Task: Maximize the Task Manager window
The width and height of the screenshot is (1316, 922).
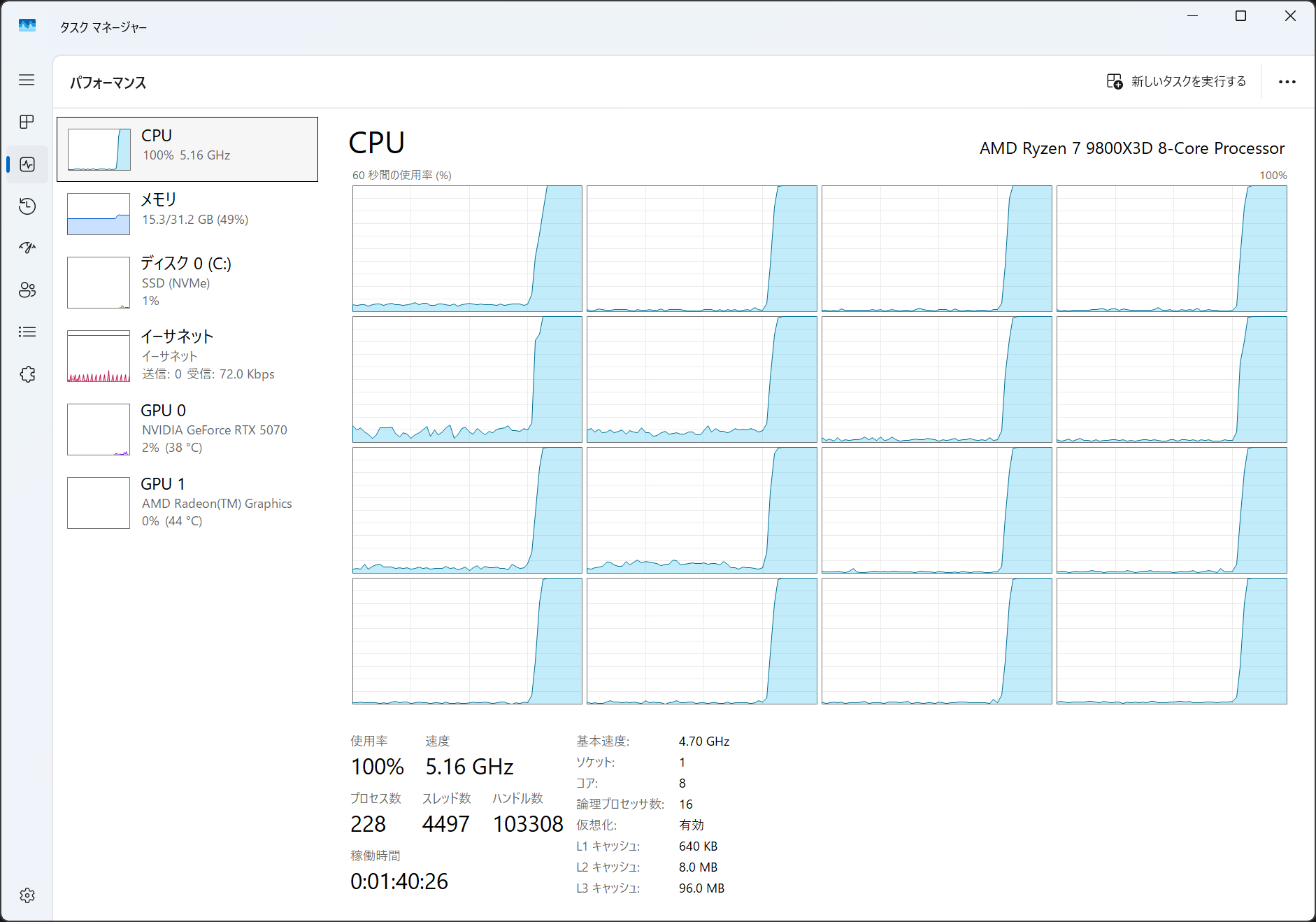Action: point(1240,16)
